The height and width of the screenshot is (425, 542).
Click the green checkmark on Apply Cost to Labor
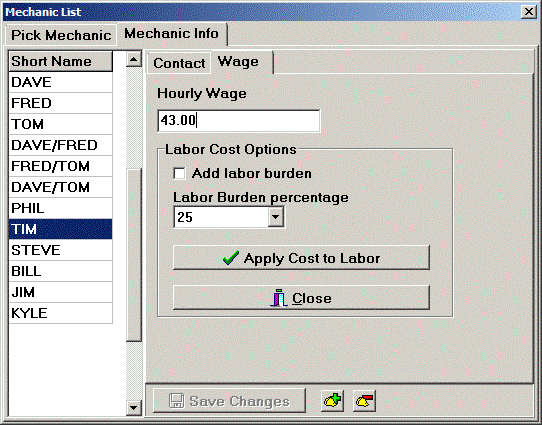click(x=231, y=258)
